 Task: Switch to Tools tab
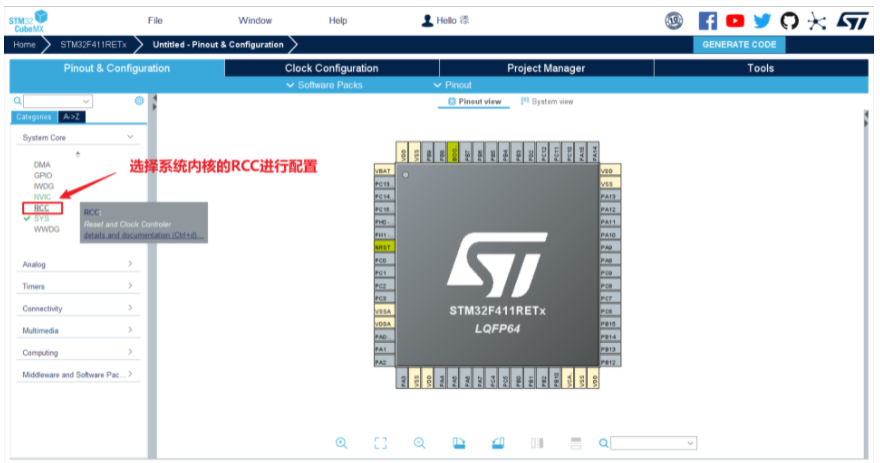(x=760, y=68)
